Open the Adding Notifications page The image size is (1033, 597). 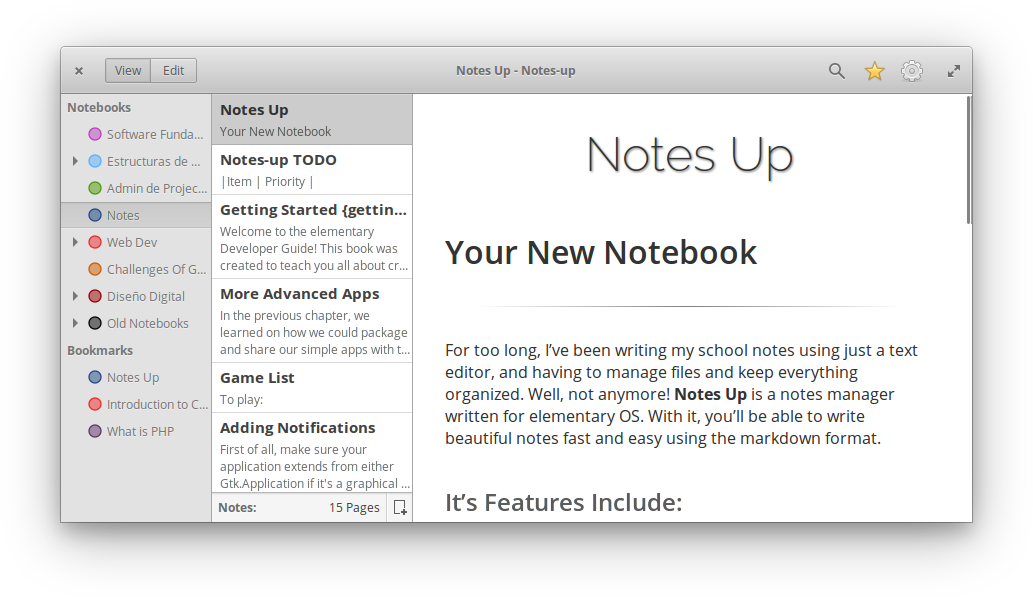click(x=312, y=453)
